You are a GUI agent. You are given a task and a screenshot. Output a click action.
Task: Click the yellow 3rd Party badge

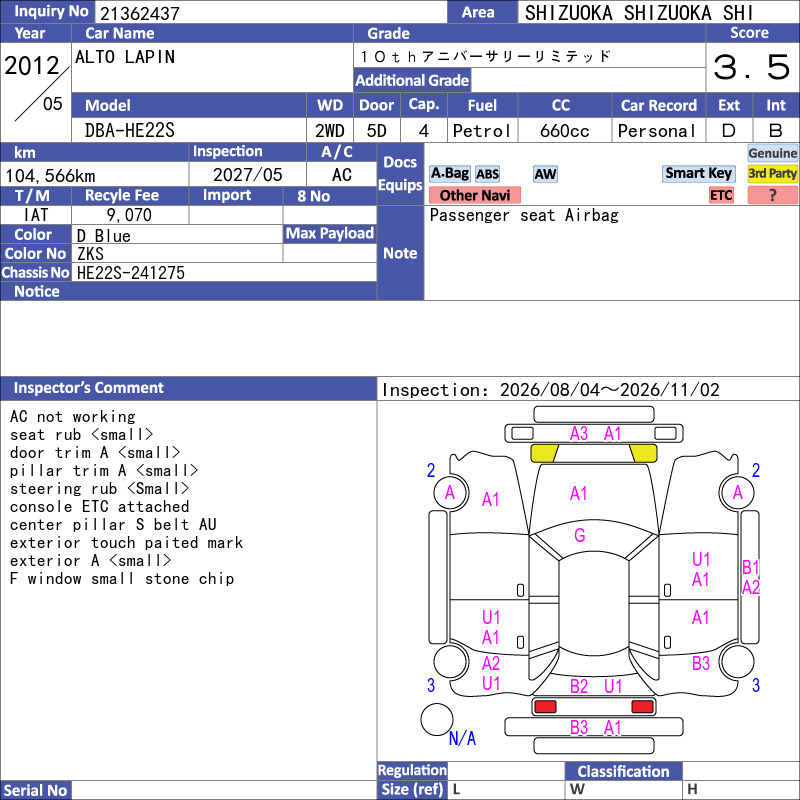[772, 174]
